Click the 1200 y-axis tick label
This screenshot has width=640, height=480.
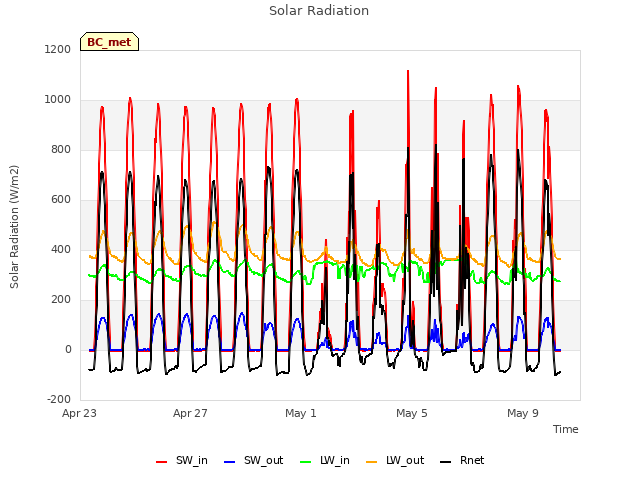click(x=58, y=49)
